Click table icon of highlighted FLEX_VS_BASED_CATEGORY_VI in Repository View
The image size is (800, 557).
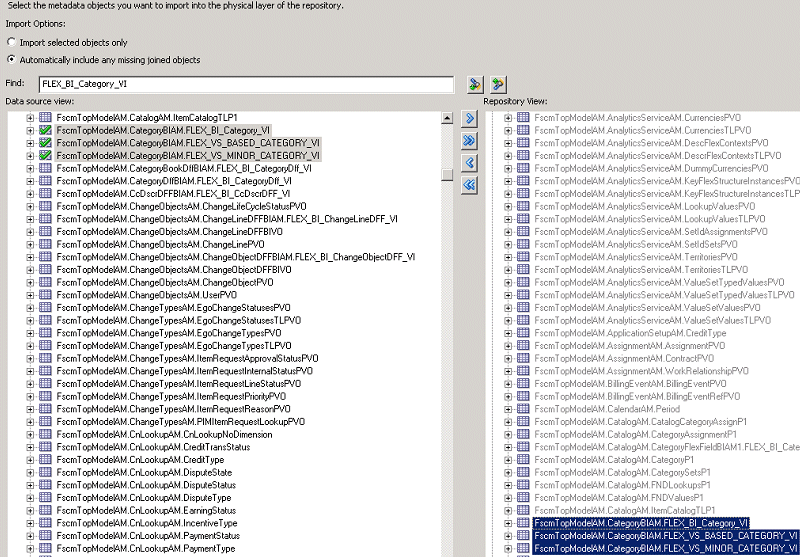point(523,536)
